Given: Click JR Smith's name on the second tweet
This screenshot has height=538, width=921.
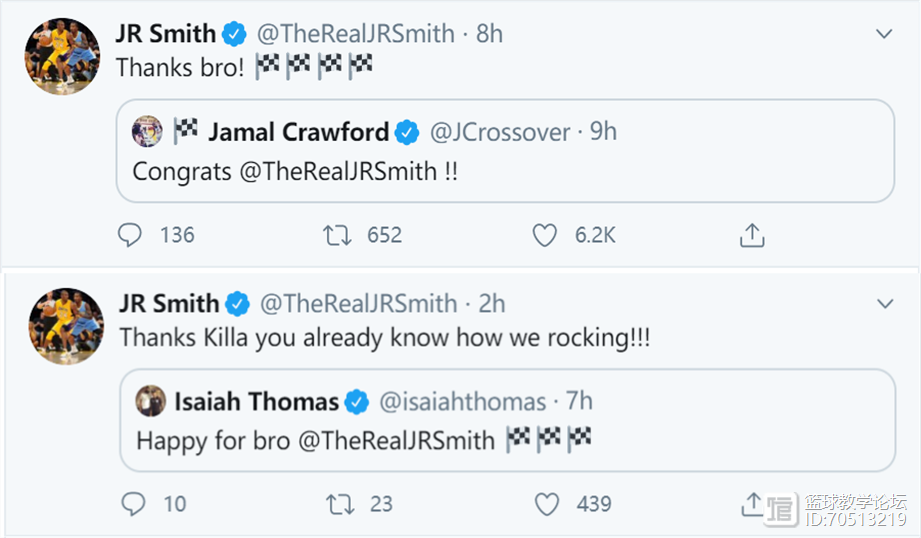Looking at the screenshot, I should point(168,303).
